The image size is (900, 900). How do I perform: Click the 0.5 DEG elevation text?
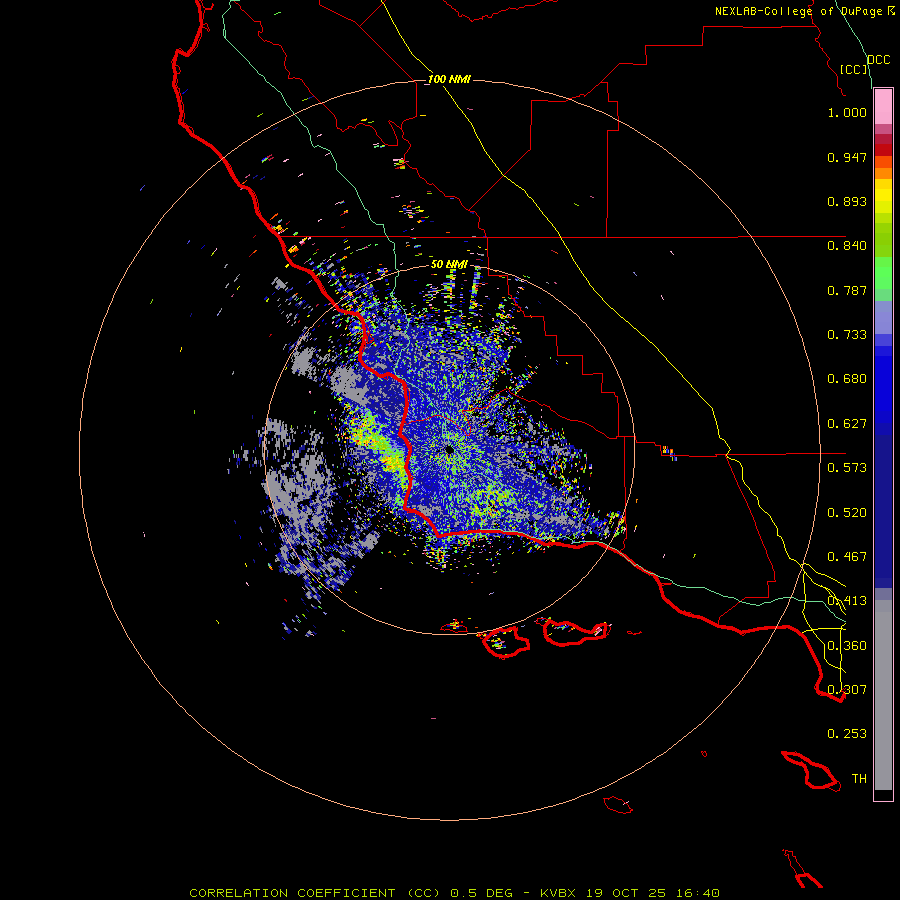tap(481, 893)
